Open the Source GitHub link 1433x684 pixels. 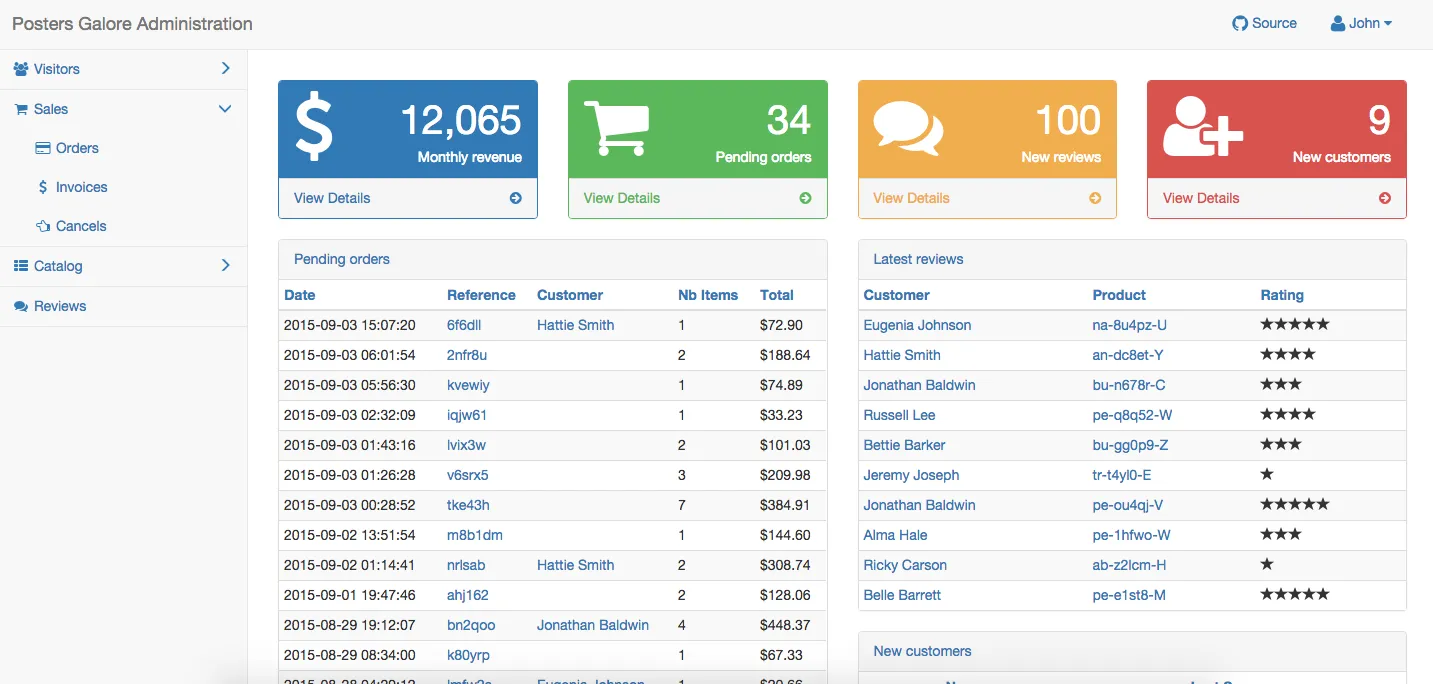tap(1265, 23)
